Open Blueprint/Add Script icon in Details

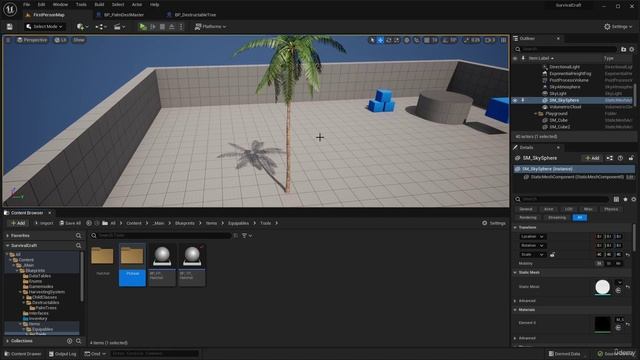coord(609,158)
